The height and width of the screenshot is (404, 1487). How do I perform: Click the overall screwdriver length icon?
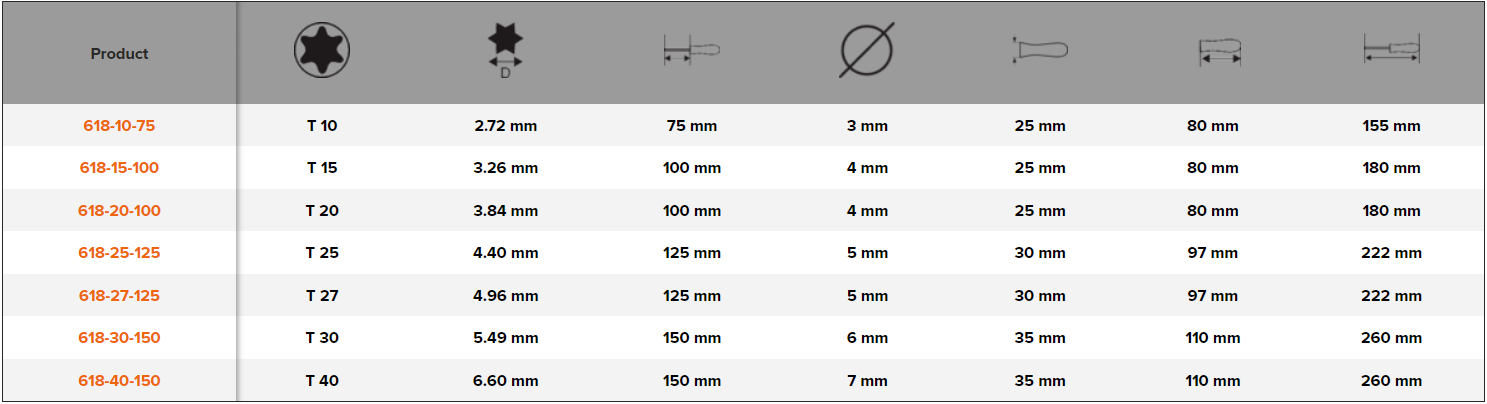click(x=1391, y=50)
